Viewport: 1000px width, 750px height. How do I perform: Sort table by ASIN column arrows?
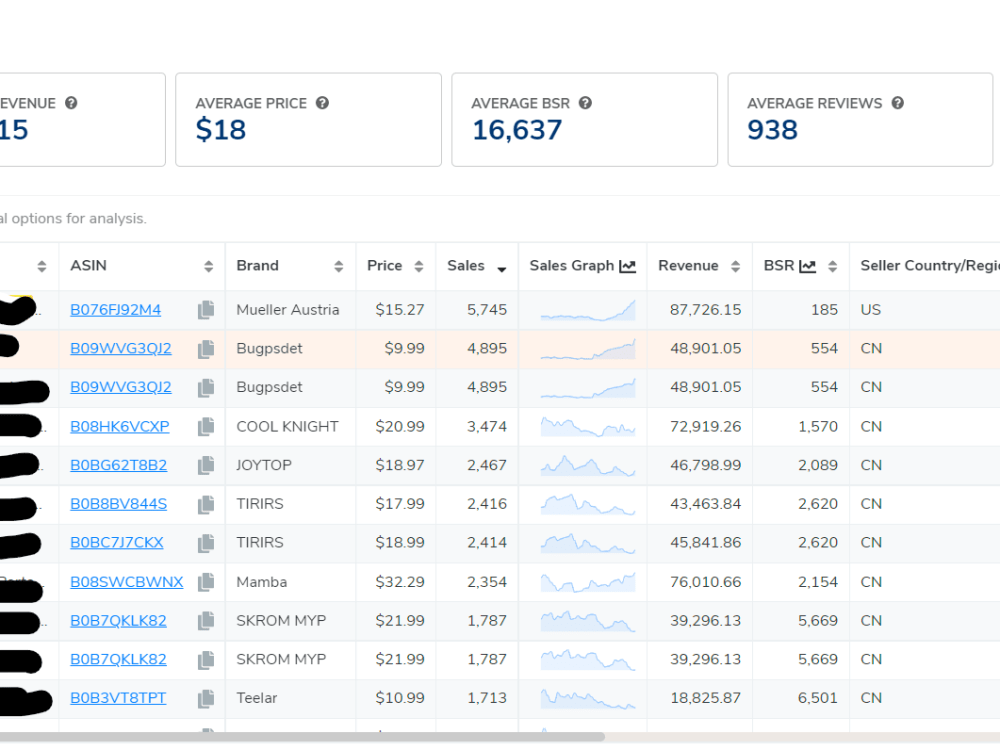[209, 267]
